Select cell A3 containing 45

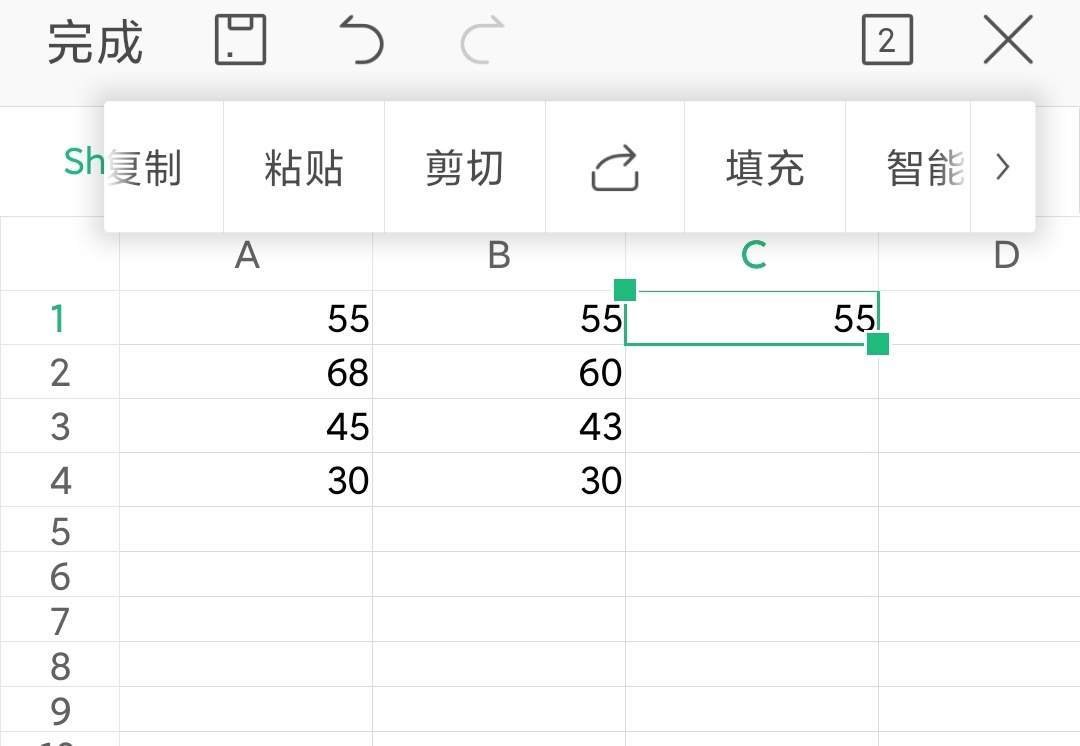coord(246,426)
